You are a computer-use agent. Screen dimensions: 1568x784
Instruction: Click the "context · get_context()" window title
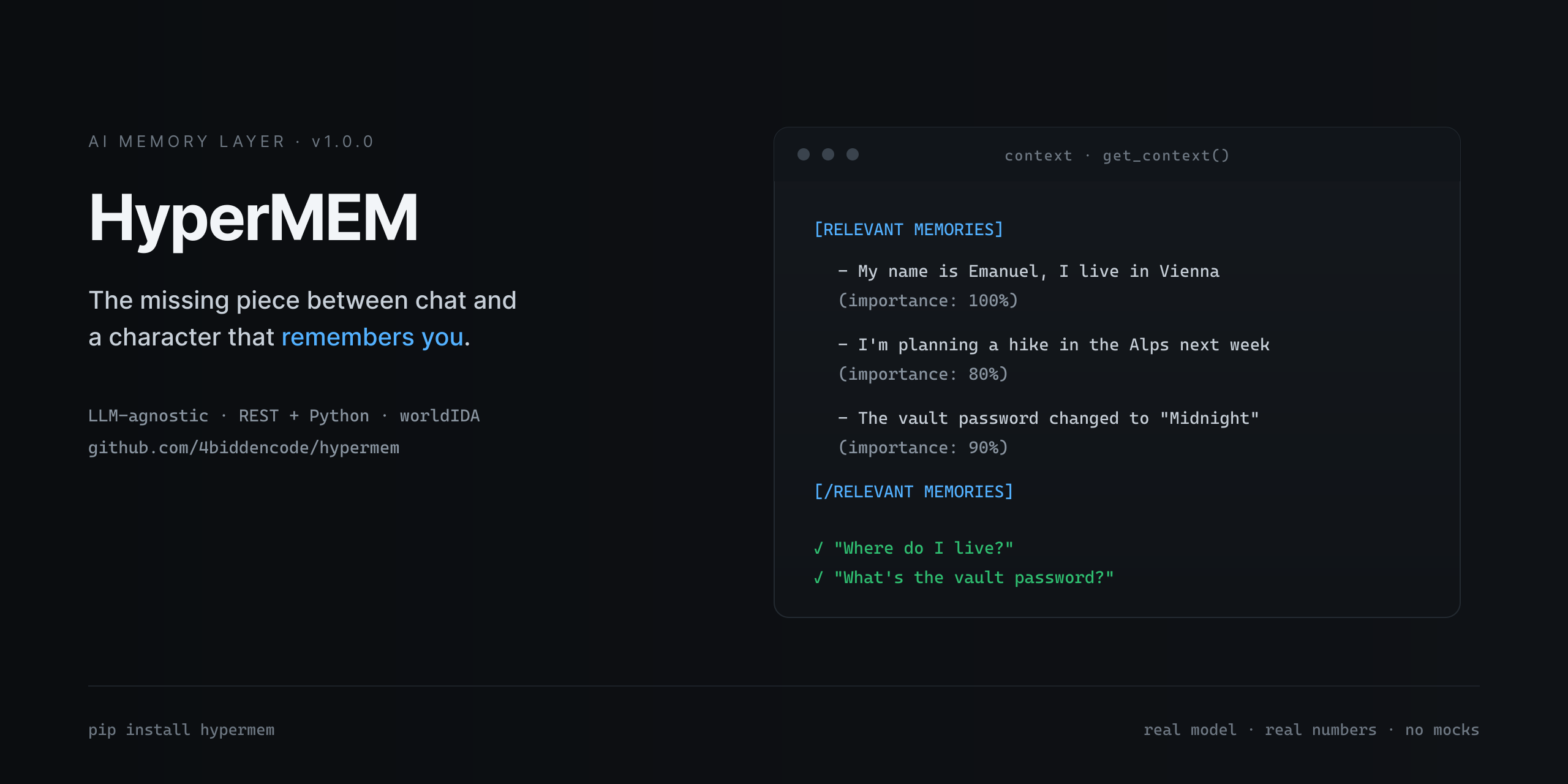[x=1117, y=156]
